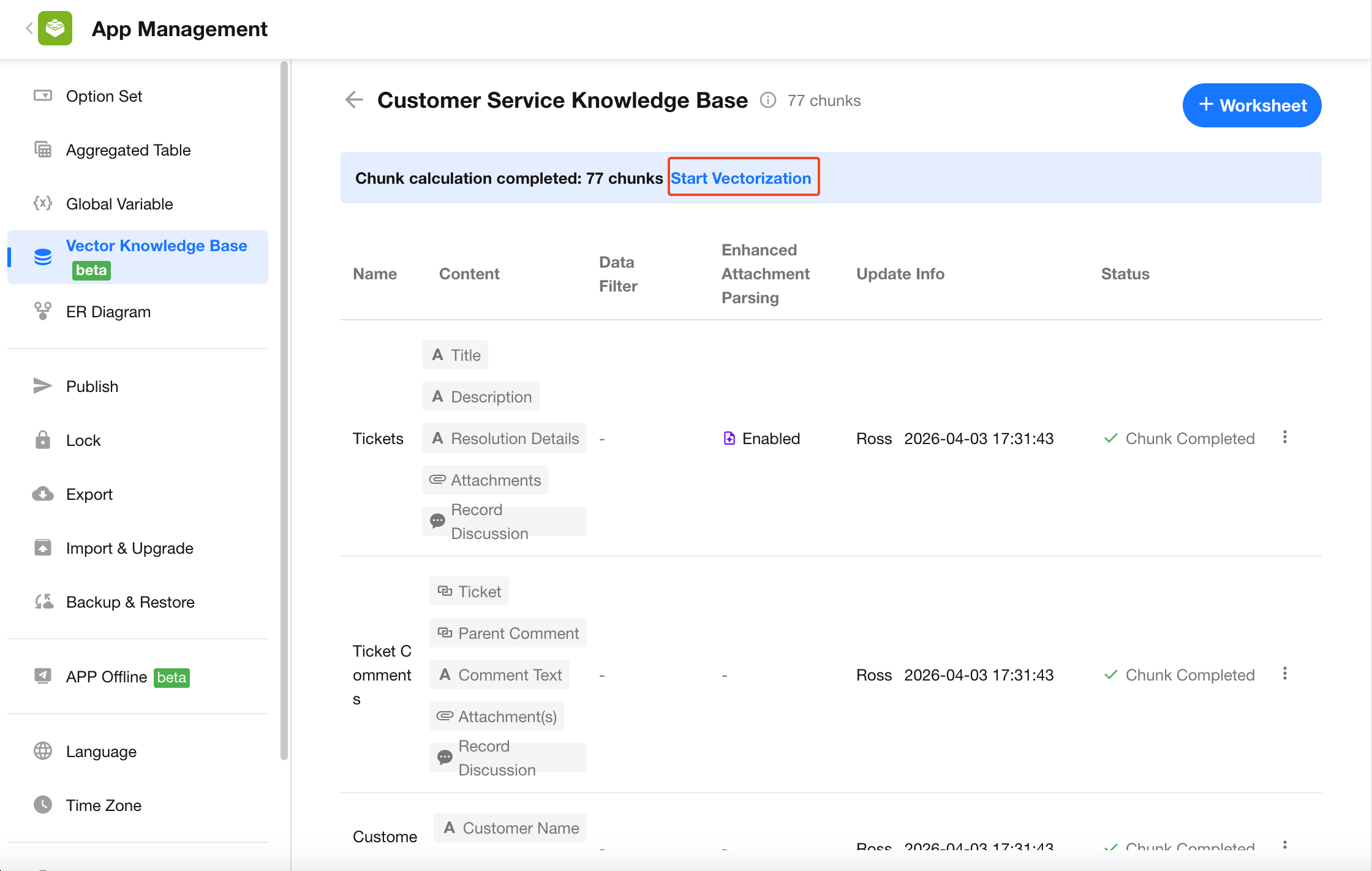The width and height of the screenshot is (1372, 871).
Task: Click the sidebar vertical scrollbar
Action: point(284,410)
